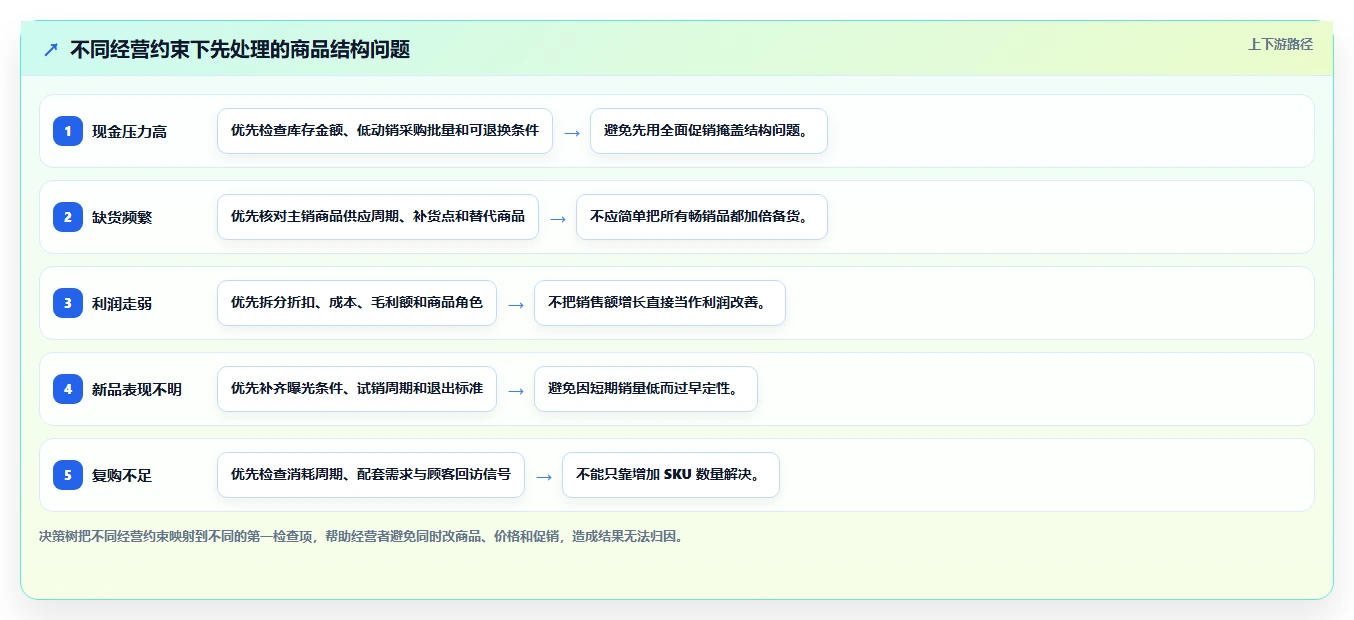Click the 复购不足 label
The width and height of the screenshot is (1354, 620).
122,476
